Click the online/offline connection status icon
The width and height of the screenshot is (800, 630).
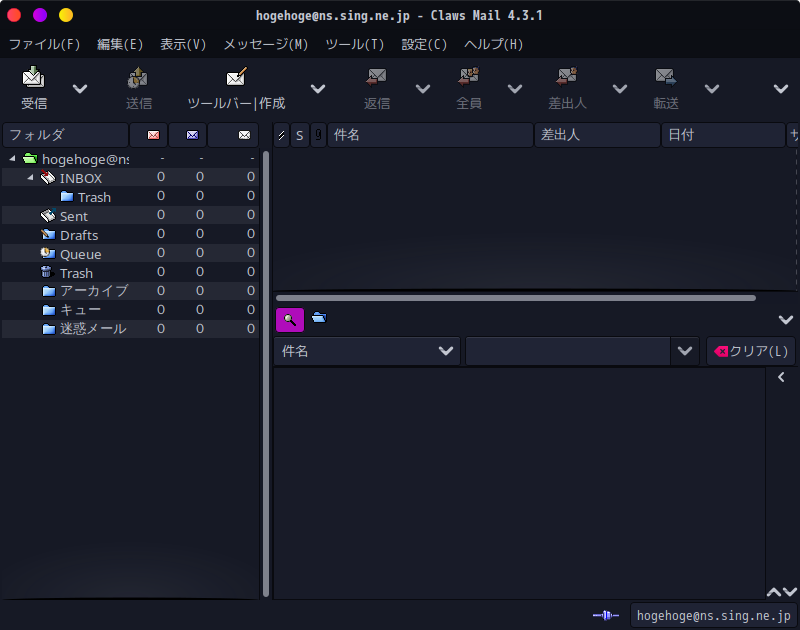click(x=606, y=615)
